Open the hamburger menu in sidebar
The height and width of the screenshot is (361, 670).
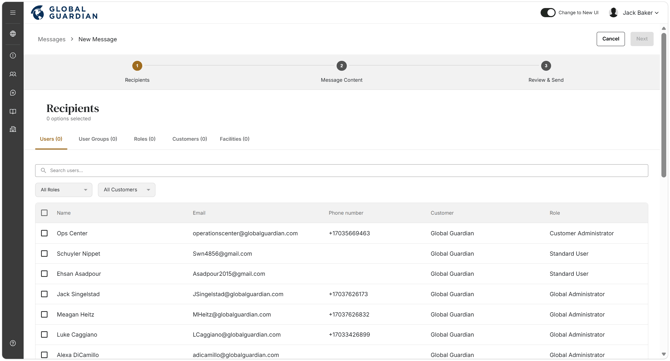[x=13, y=12]
